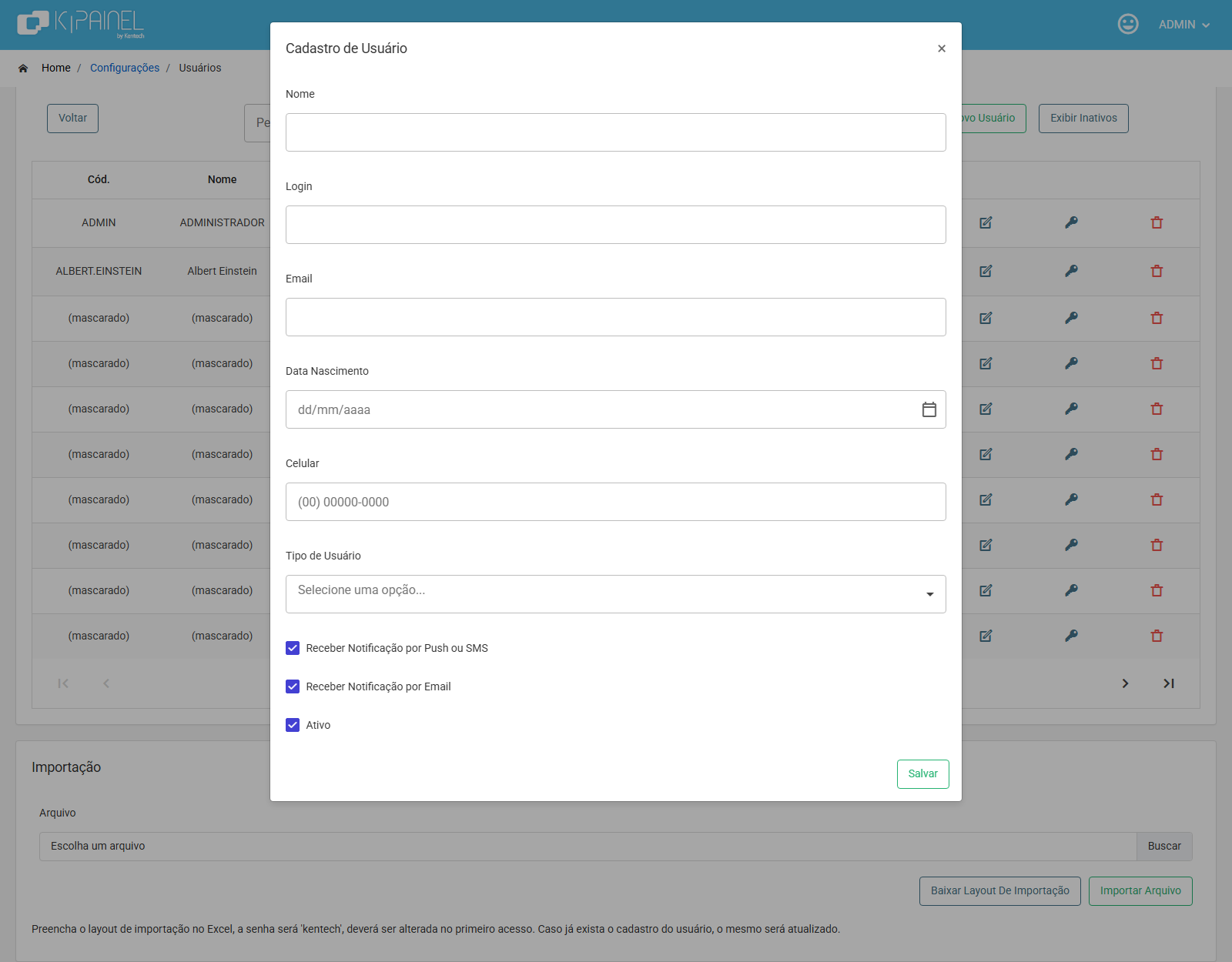
Task: Click the ALBERT.EINSTEIN code cell
Action: pyautogui.click(x=99, y=271)
